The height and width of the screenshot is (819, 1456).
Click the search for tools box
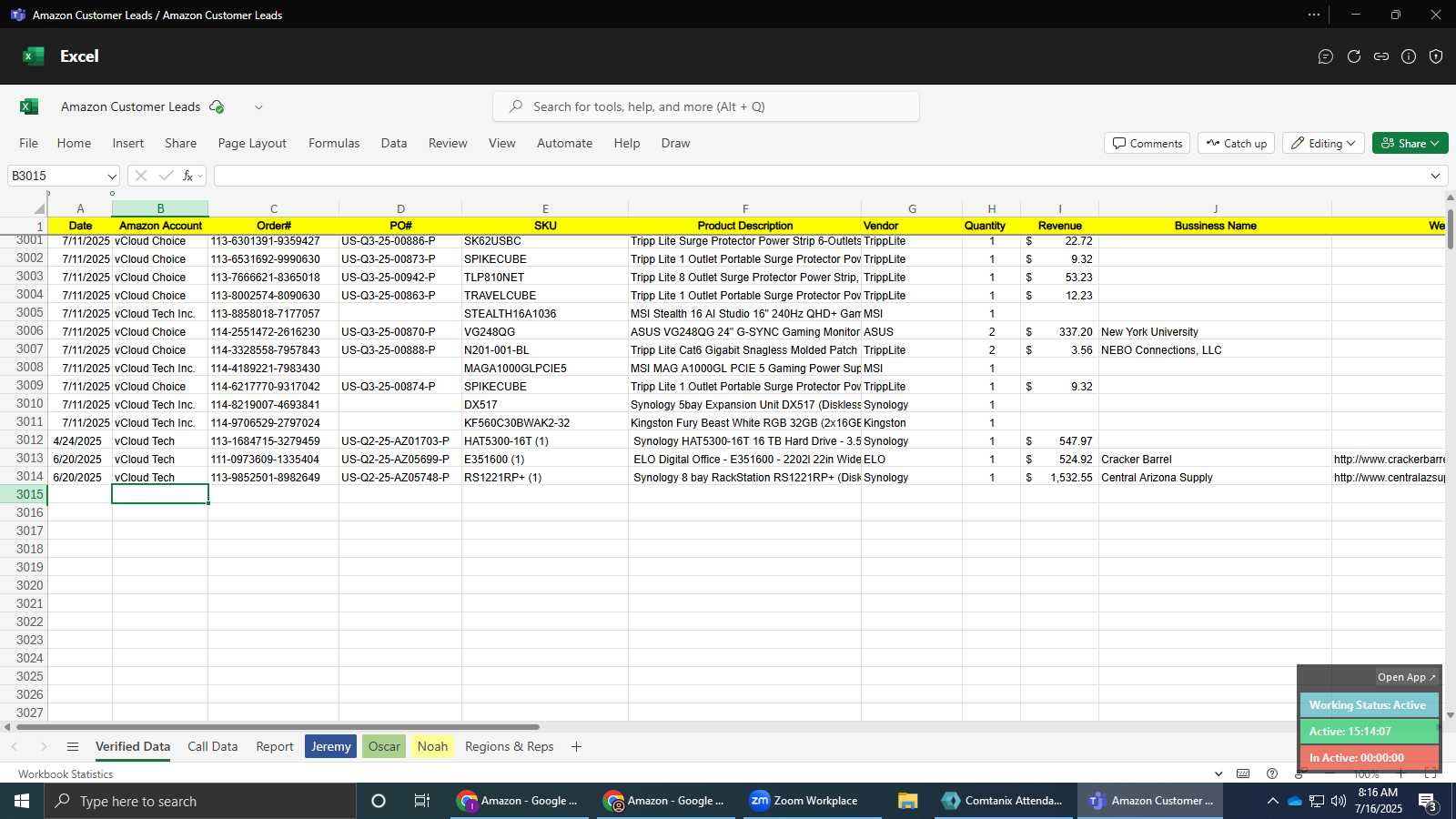[706, 106]
